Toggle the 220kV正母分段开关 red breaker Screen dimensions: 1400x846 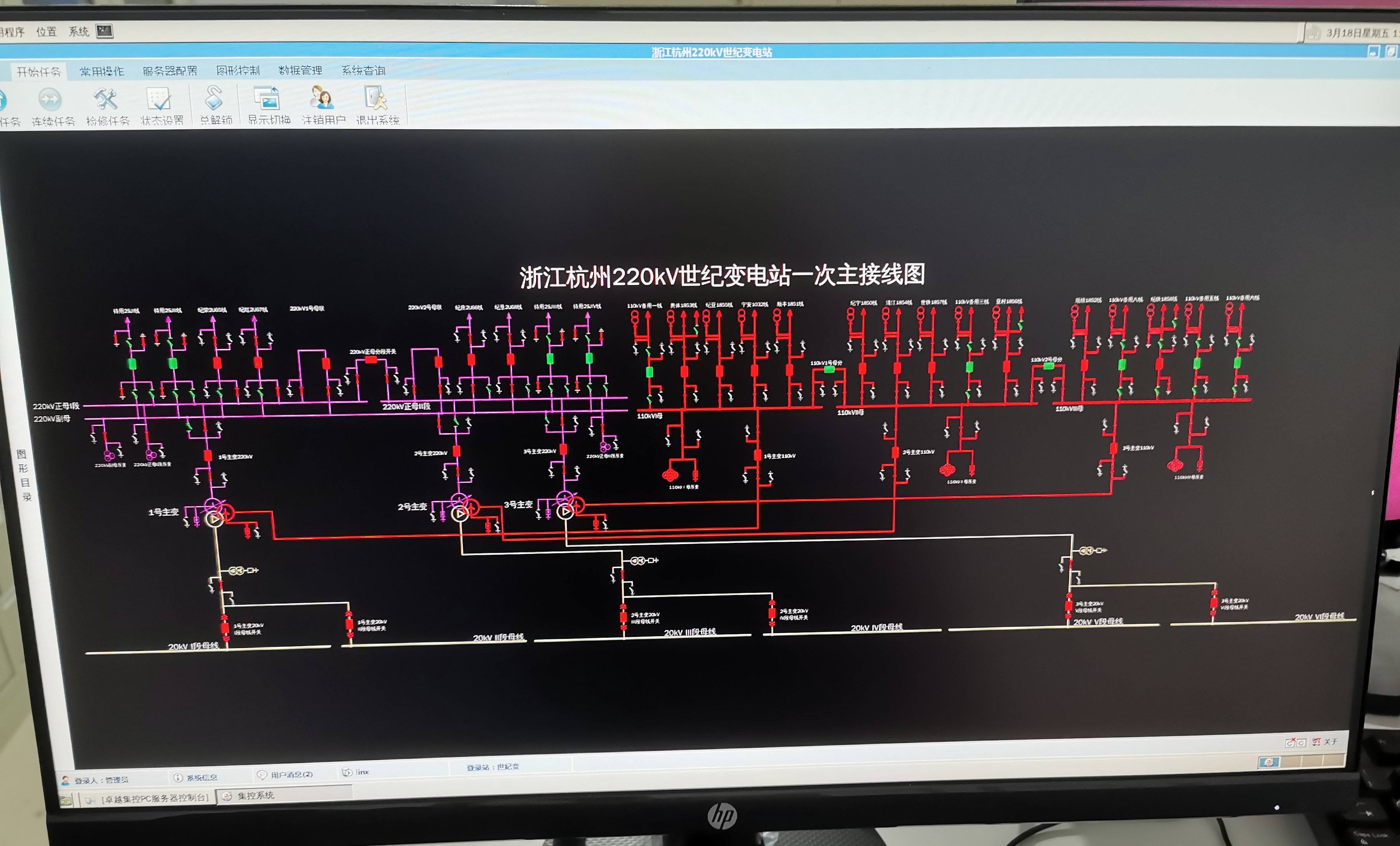[x=371, y=360]
